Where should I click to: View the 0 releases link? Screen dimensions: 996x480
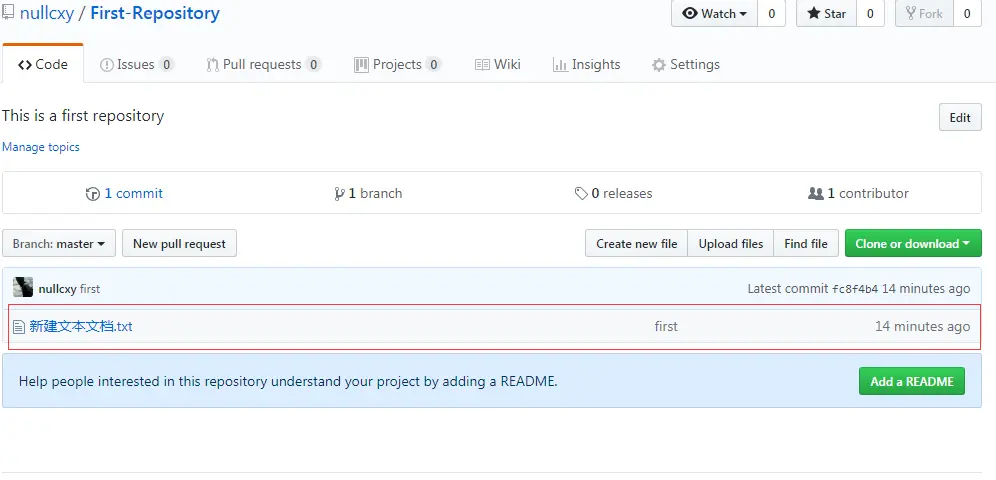click(x=621, y=193)
